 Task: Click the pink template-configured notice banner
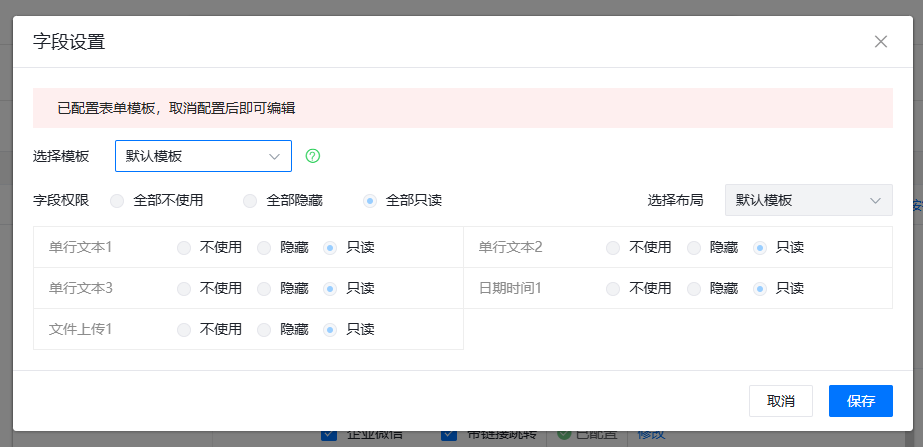click(x=462, y=108)
